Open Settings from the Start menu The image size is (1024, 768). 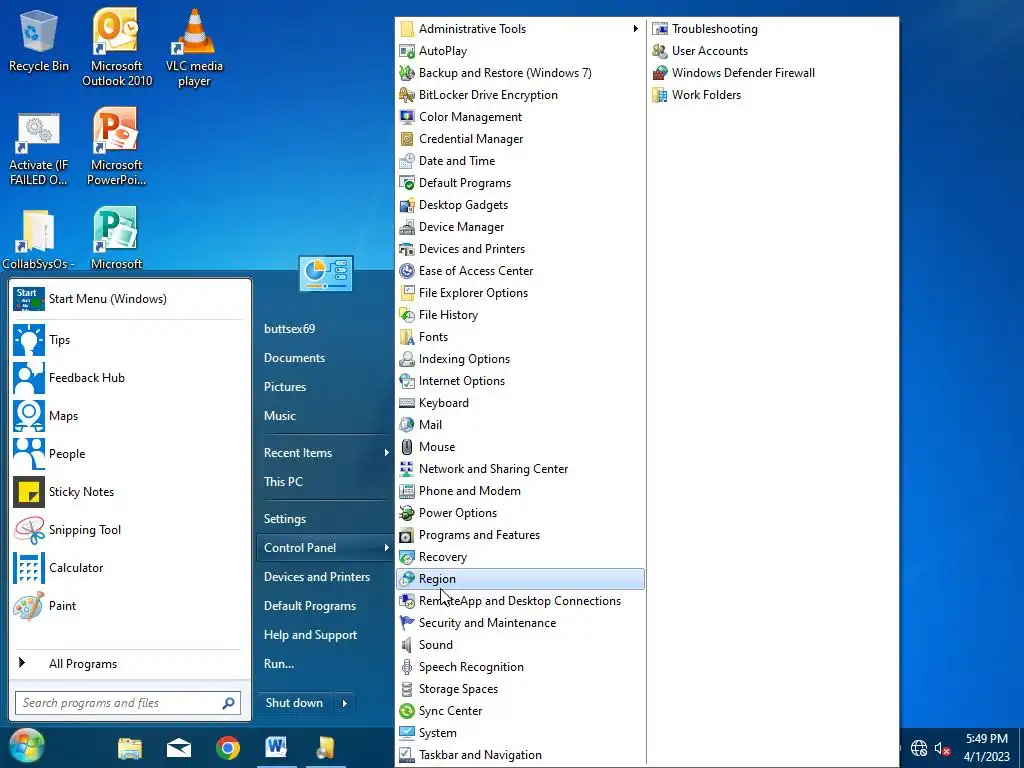tap(325, 519)
